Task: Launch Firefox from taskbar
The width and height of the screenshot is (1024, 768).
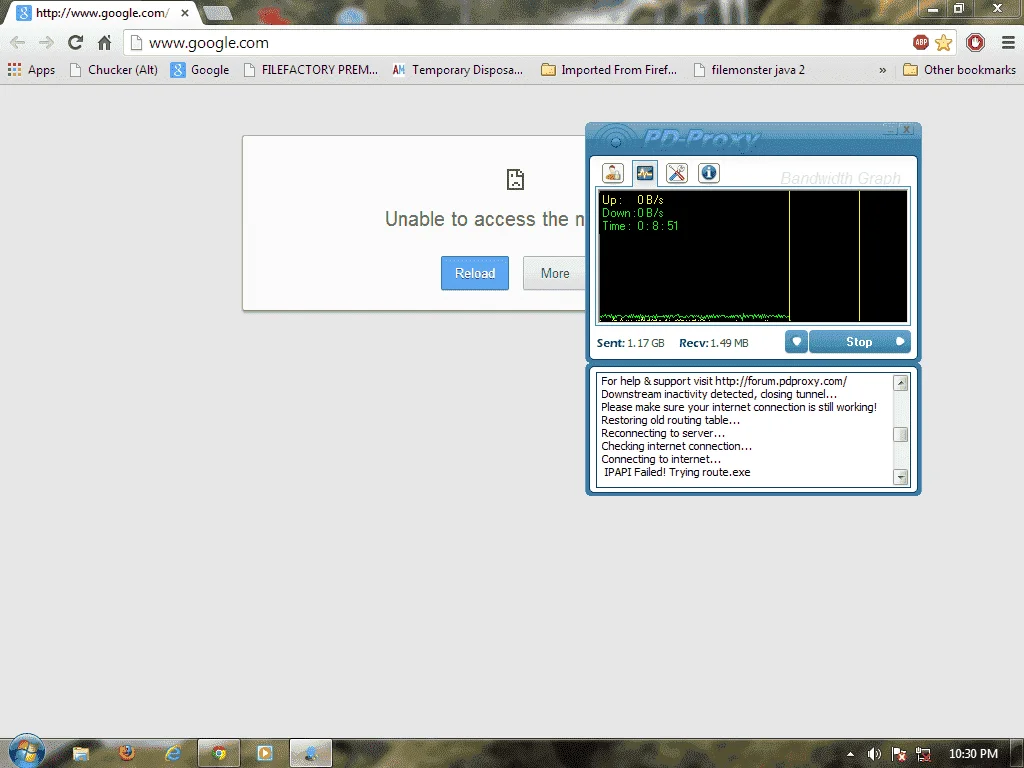Action: pos(127,754)
